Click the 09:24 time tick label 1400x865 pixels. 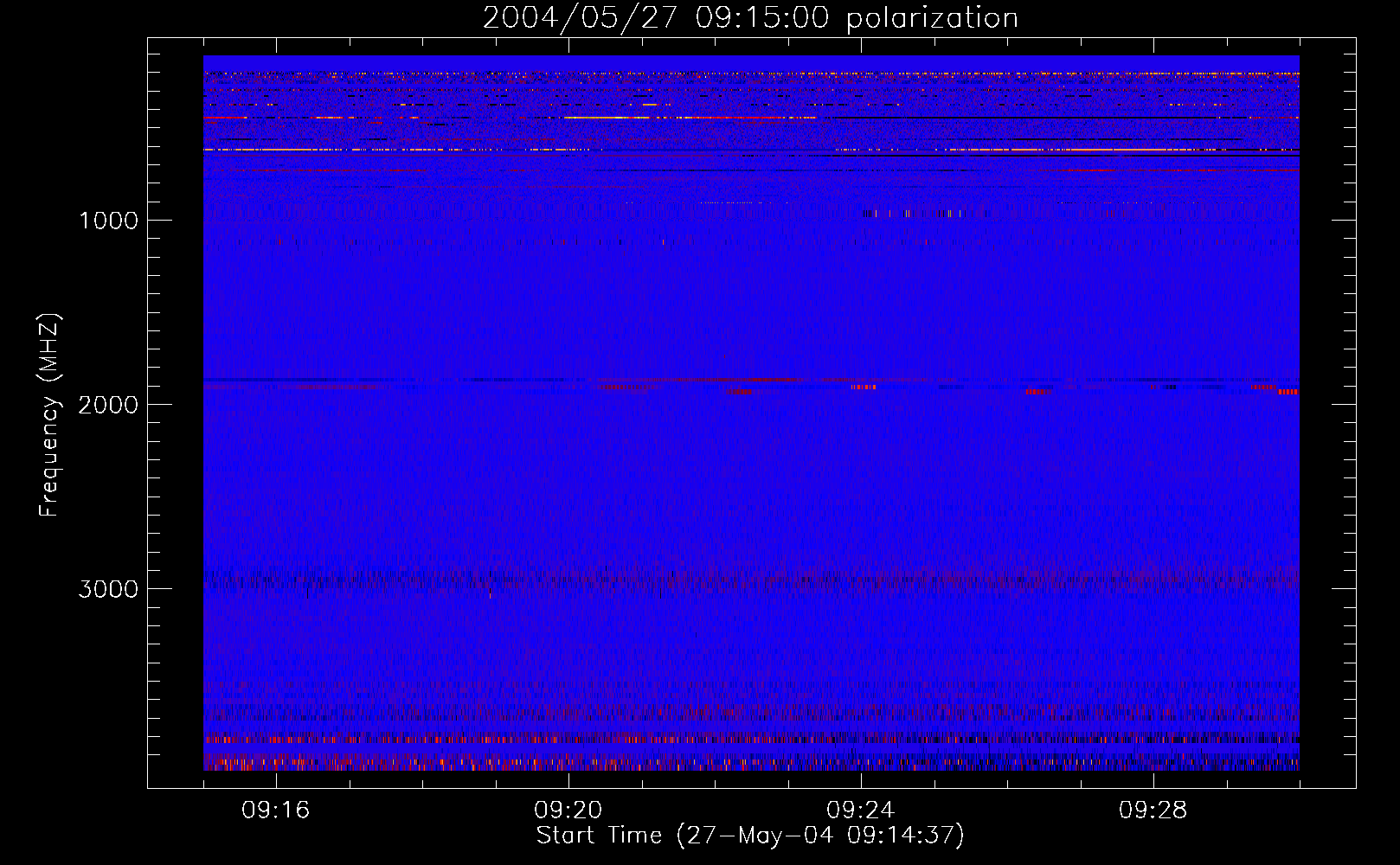(861, 811)
